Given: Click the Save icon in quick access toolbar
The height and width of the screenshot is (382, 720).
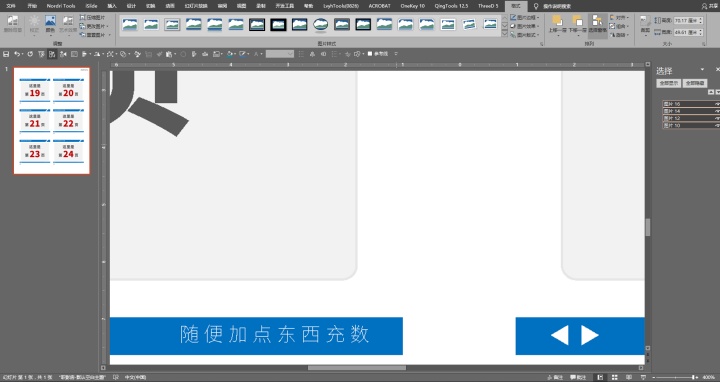Looking at the screenshot, I should pos(6,54).
